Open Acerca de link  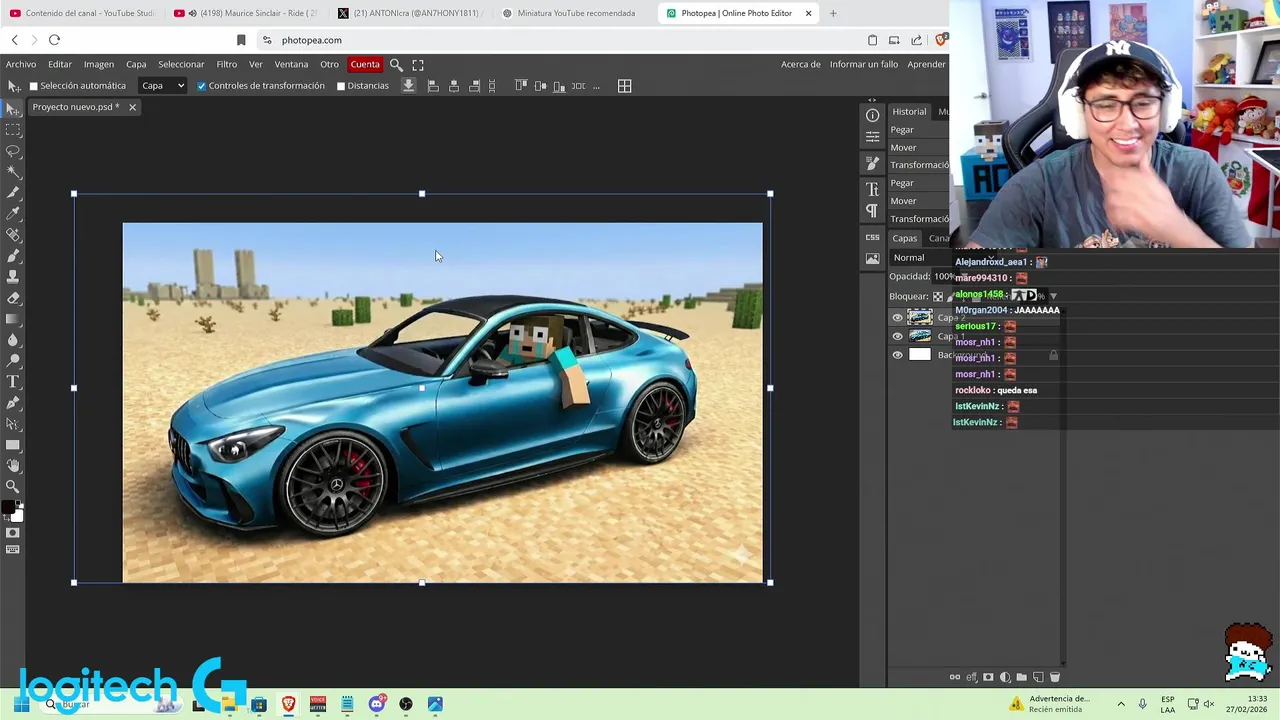[801, 64]
